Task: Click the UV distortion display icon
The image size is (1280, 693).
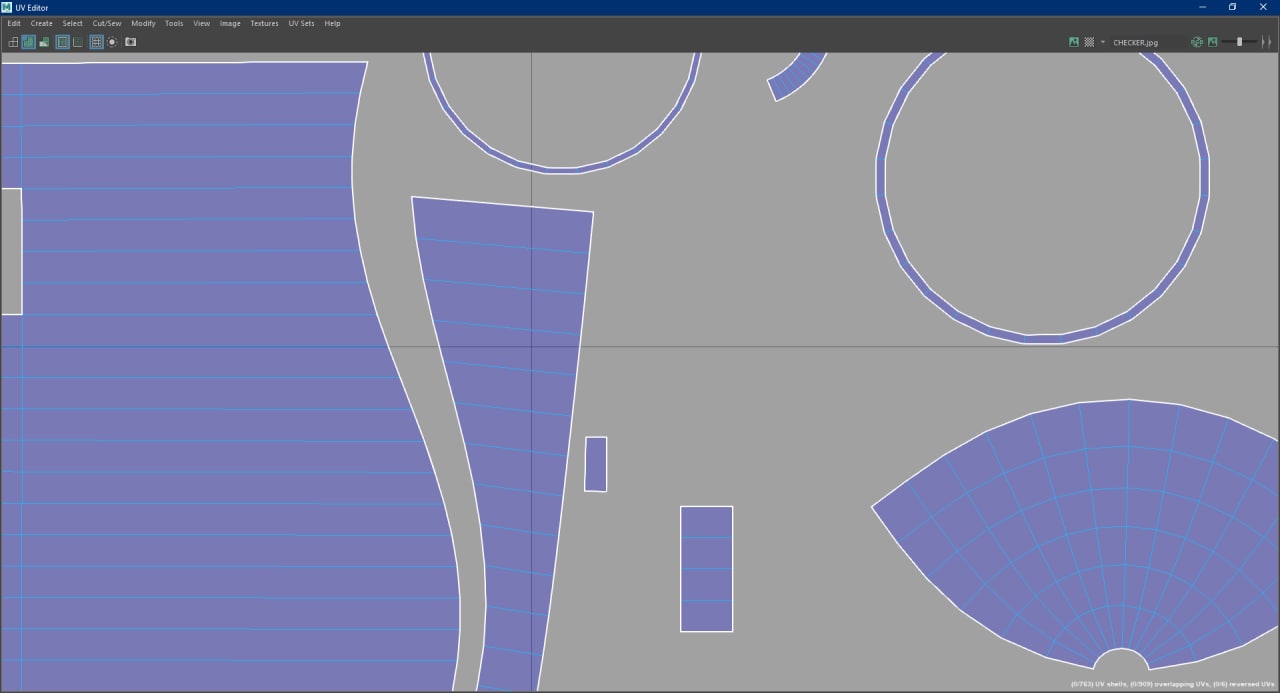Action: [x=44, y=42]
